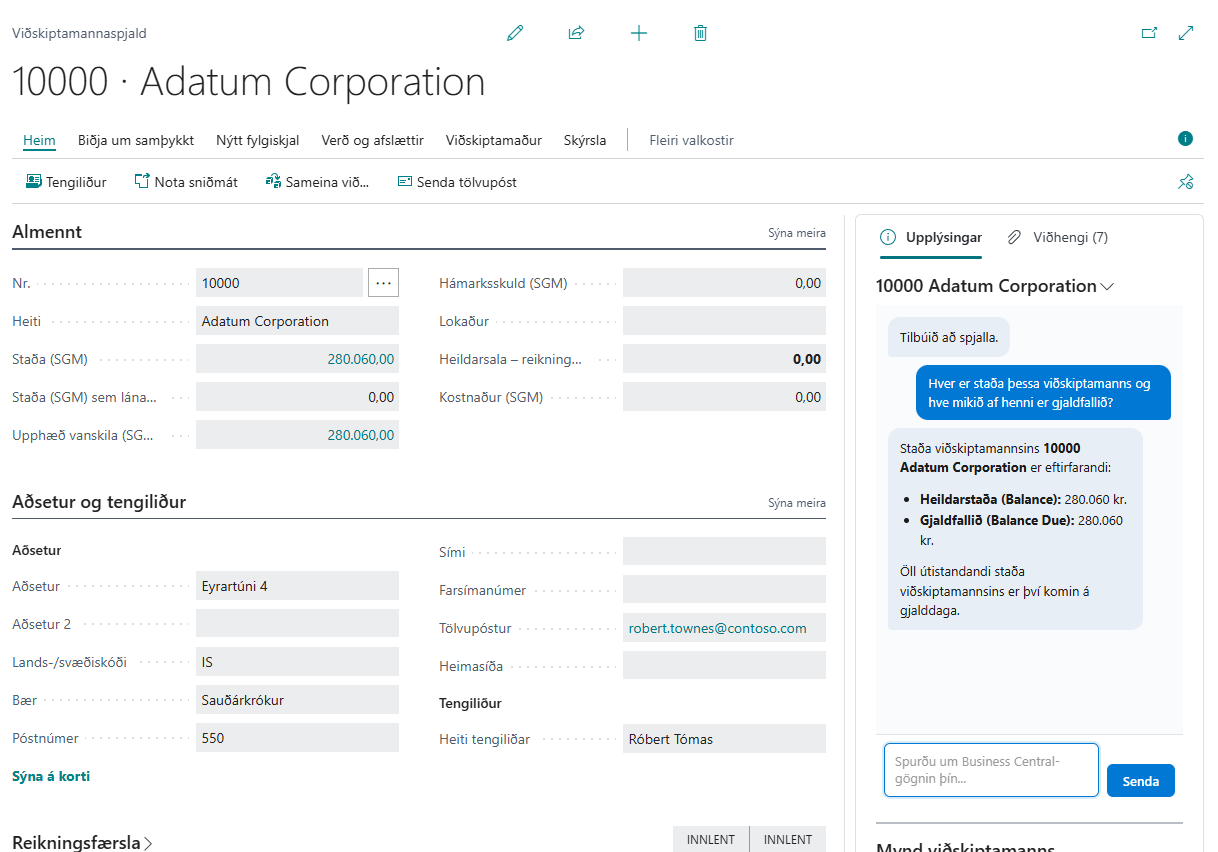Click the Póstnúmer field 550

297,738
